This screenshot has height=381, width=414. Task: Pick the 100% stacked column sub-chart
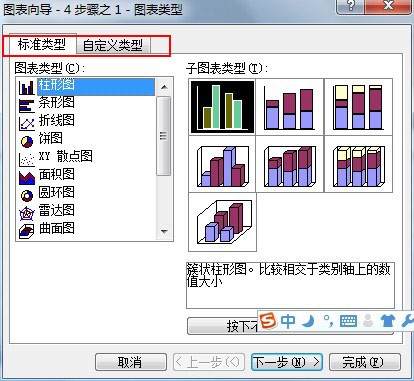click(358, 107)
